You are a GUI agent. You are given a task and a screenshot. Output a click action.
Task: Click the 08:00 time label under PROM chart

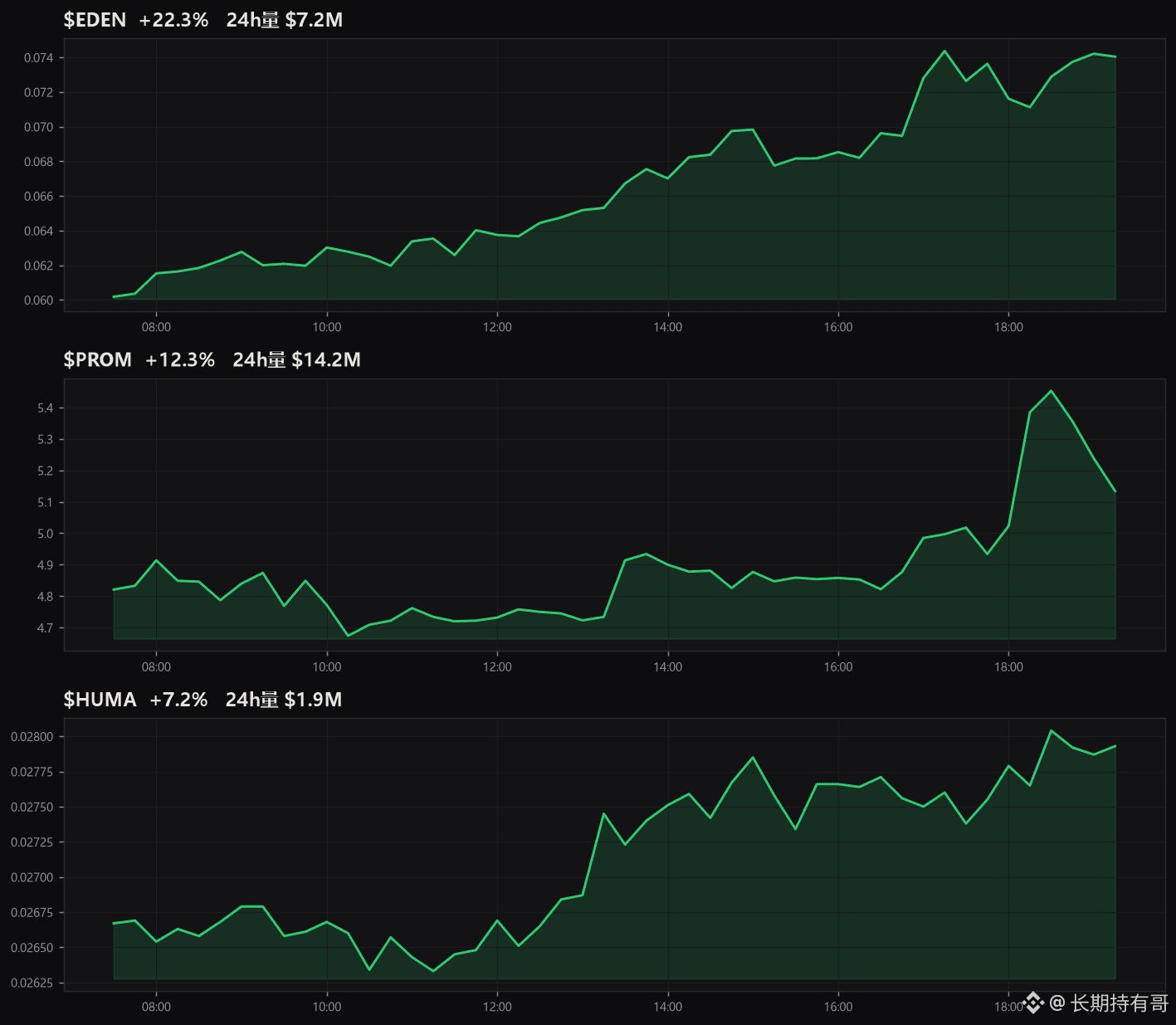156,666
